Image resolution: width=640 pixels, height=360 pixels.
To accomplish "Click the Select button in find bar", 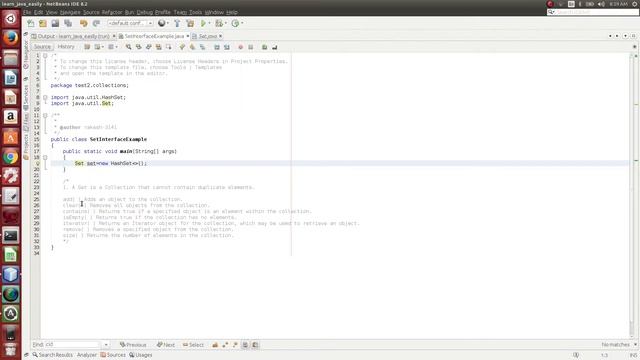I will pyautogui.click(x=193, y=345).
